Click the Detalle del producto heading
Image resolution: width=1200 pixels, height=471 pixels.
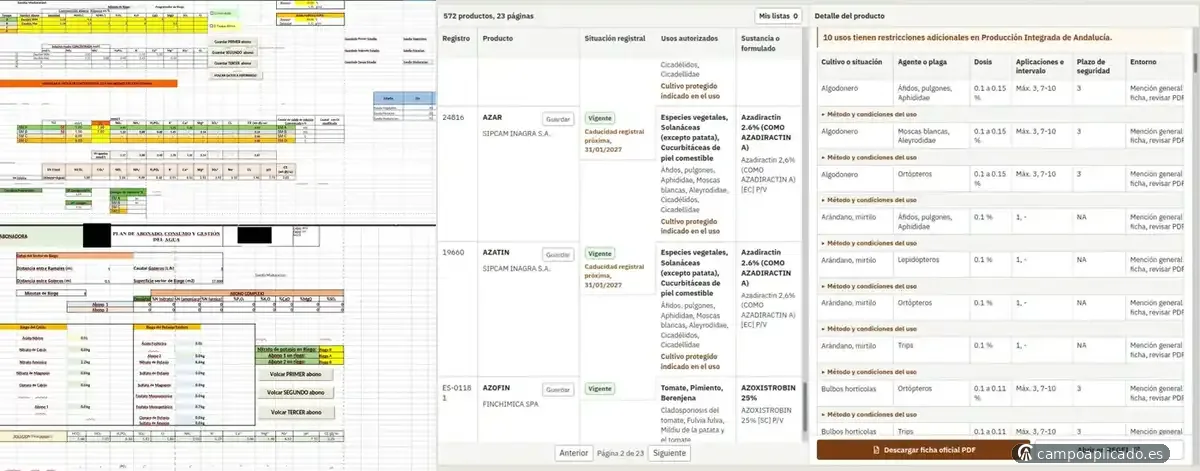click(849, 16)
